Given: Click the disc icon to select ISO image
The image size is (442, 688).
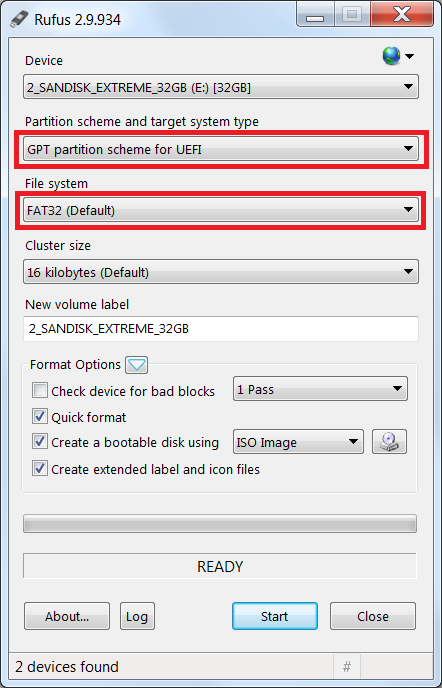Looking at the screenshot, I should pyautogui.click(x=389, y=442).
